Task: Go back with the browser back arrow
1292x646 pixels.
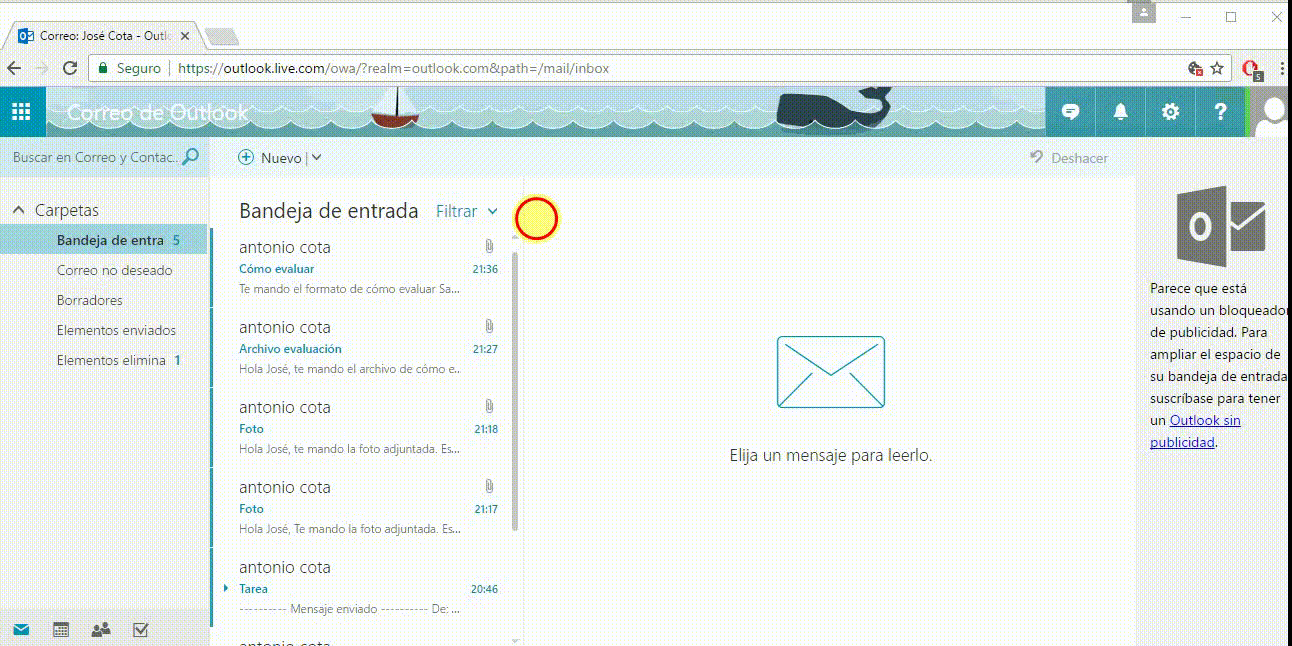Action: point(14,68)
